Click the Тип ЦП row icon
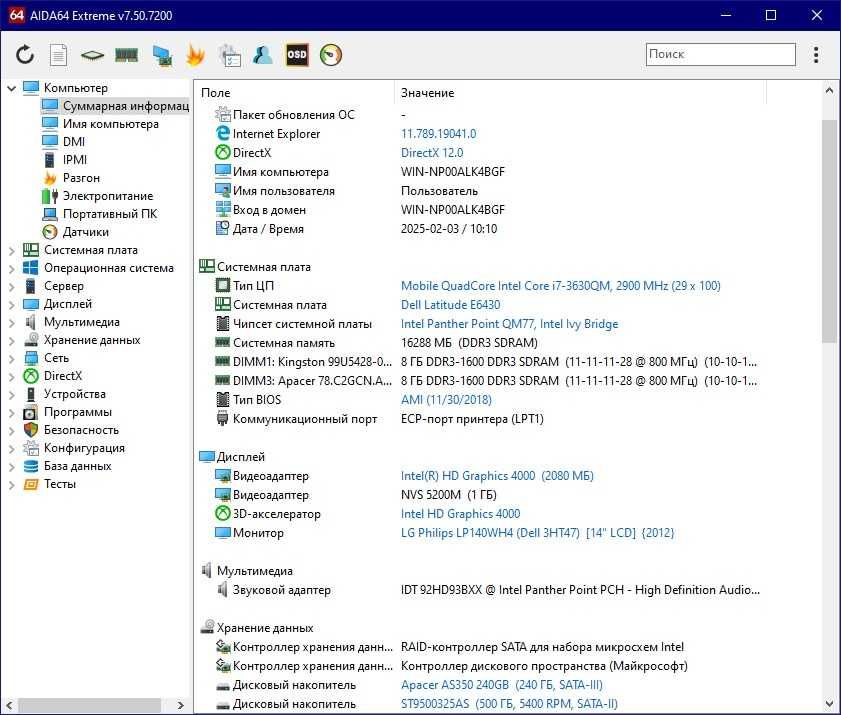The image size is (841, 715). (223, 285)
